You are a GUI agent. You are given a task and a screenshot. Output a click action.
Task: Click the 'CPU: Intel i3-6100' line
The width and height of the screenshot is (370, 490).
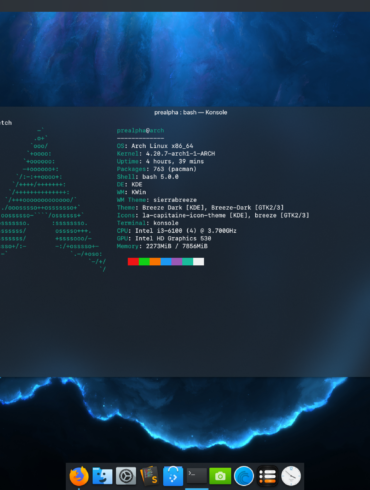[177, 231]
